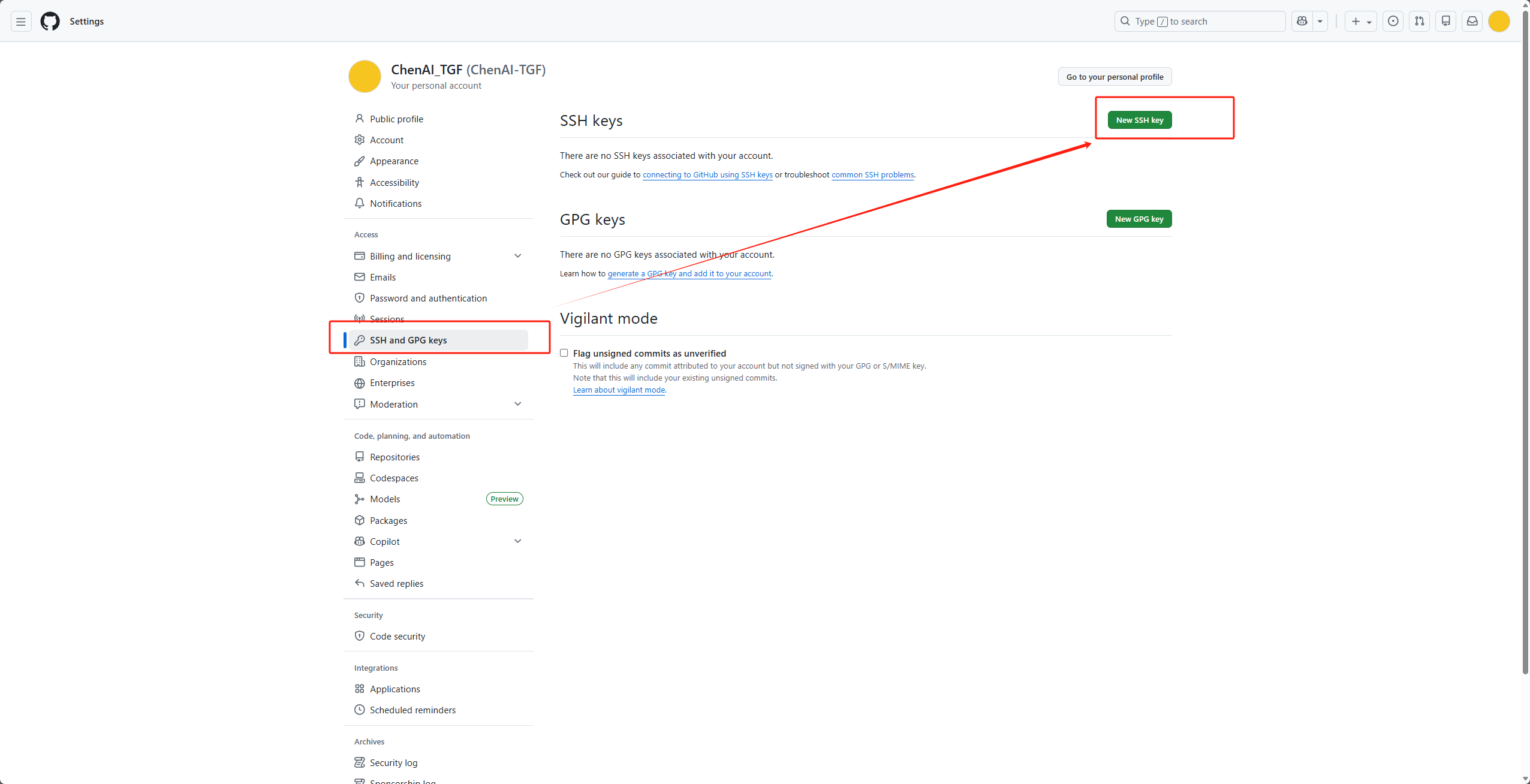Expand the Moderation submenu

point(518,404)
